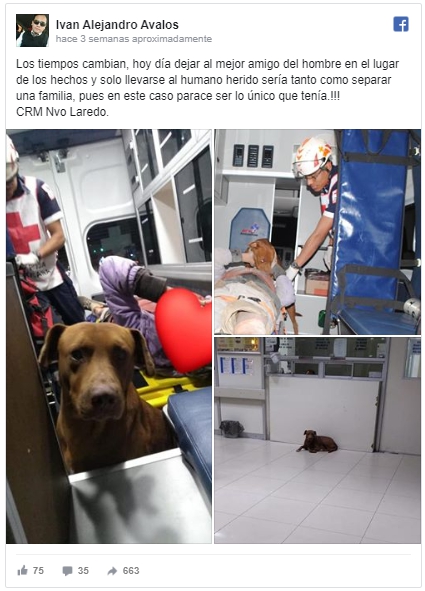Click the 'hace 3 semanas aproximadamente' timestamp
The image size is (425, 591).
coord(134,39)
